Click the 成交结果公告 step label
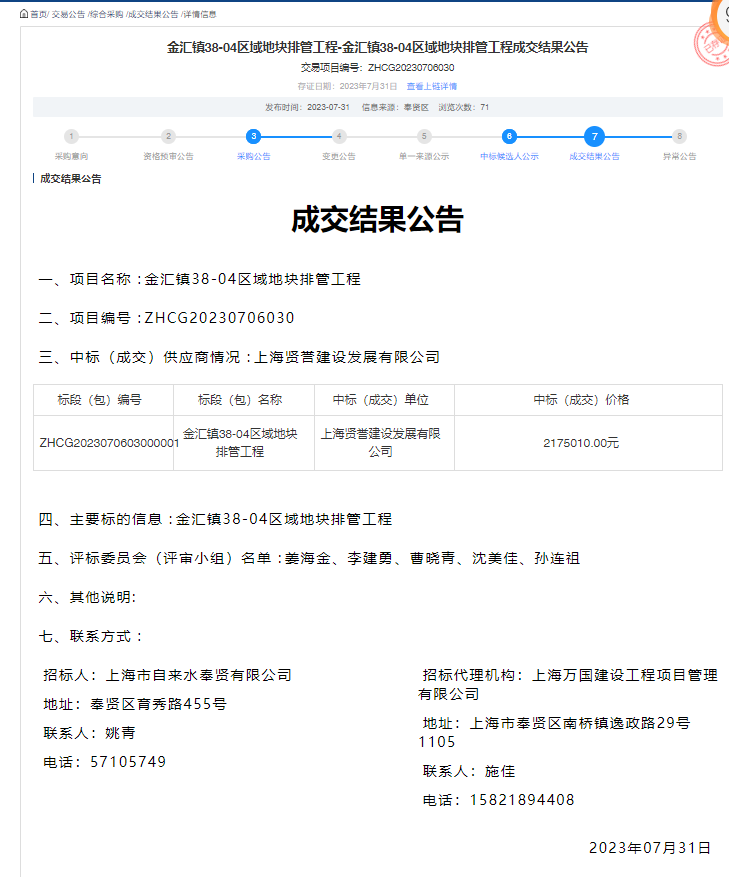729x877 pixels. point(594,157)
